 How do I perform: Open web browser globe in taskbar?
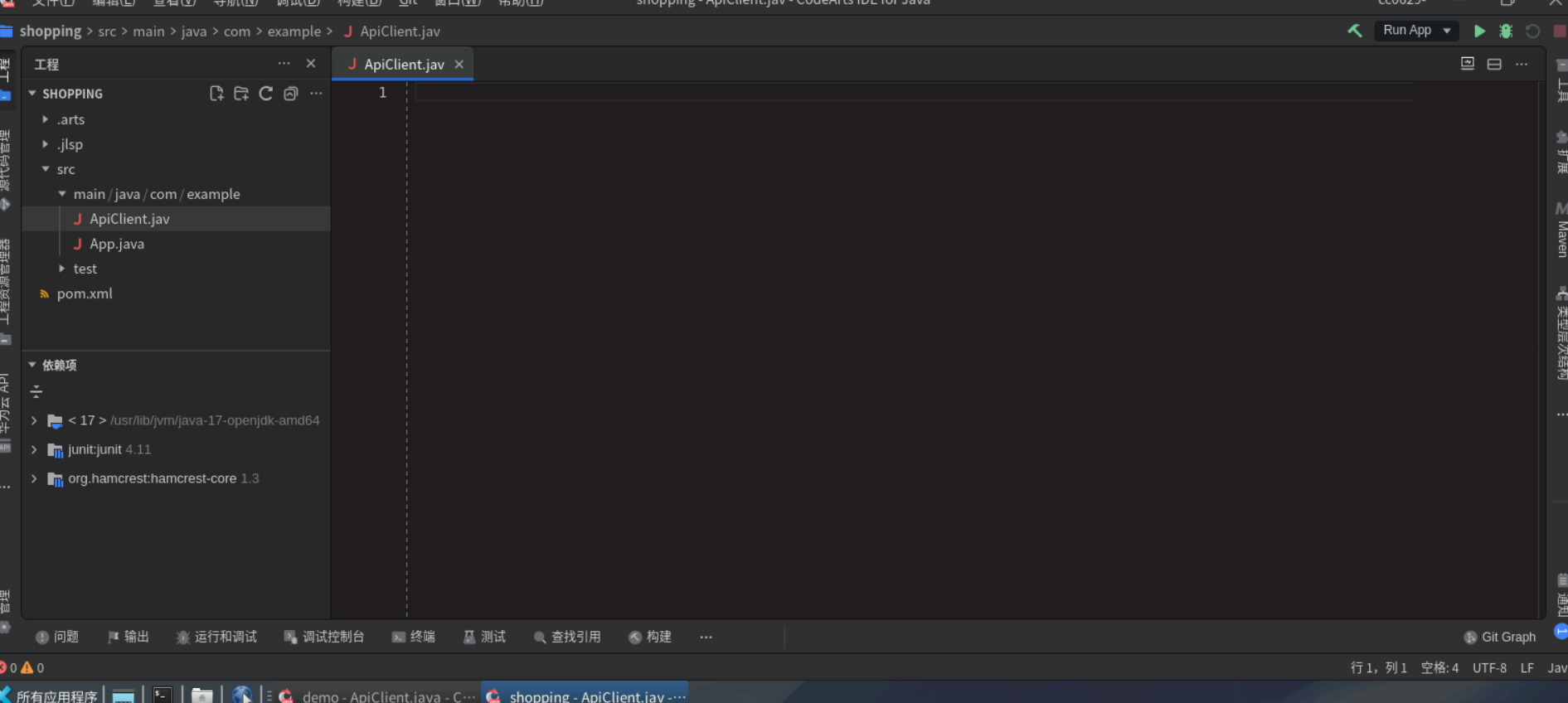[x=242, y=695]
